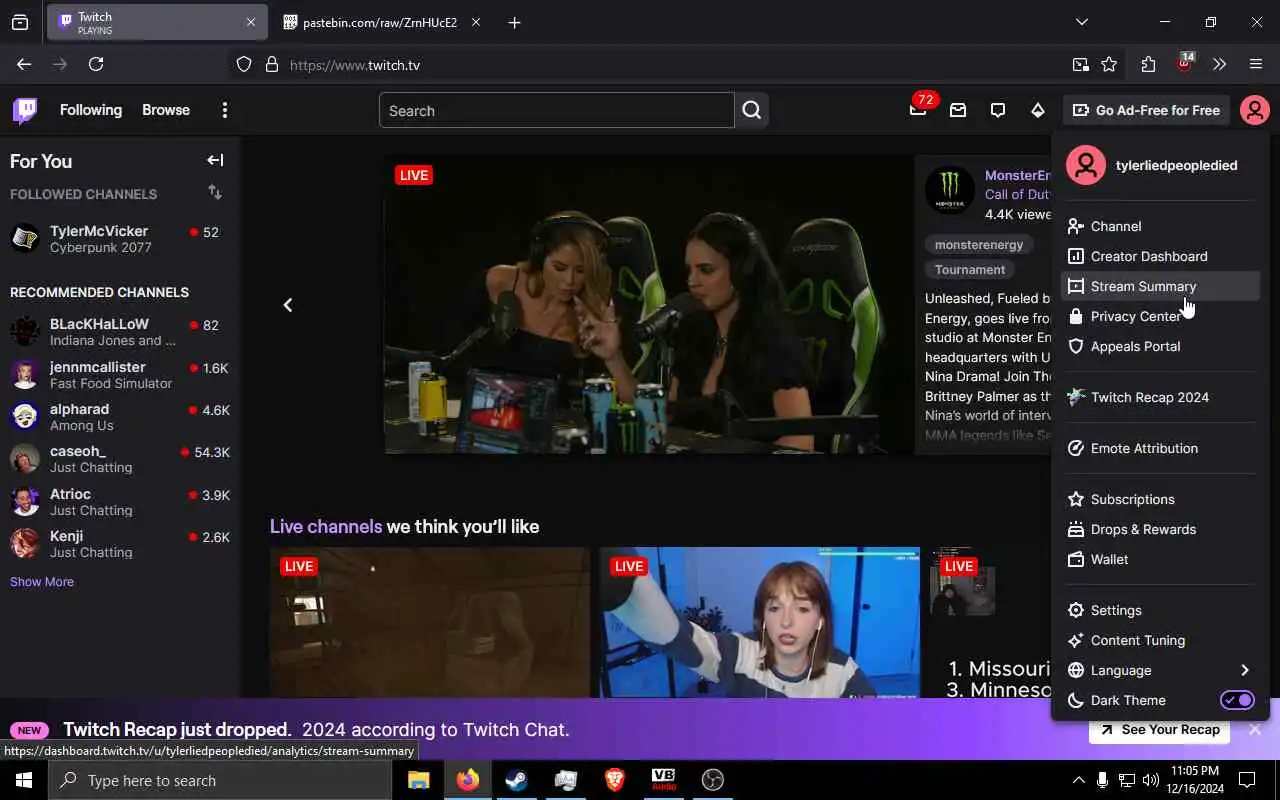
Task: Open Settings from the user menu
Action: (1160, 610)
